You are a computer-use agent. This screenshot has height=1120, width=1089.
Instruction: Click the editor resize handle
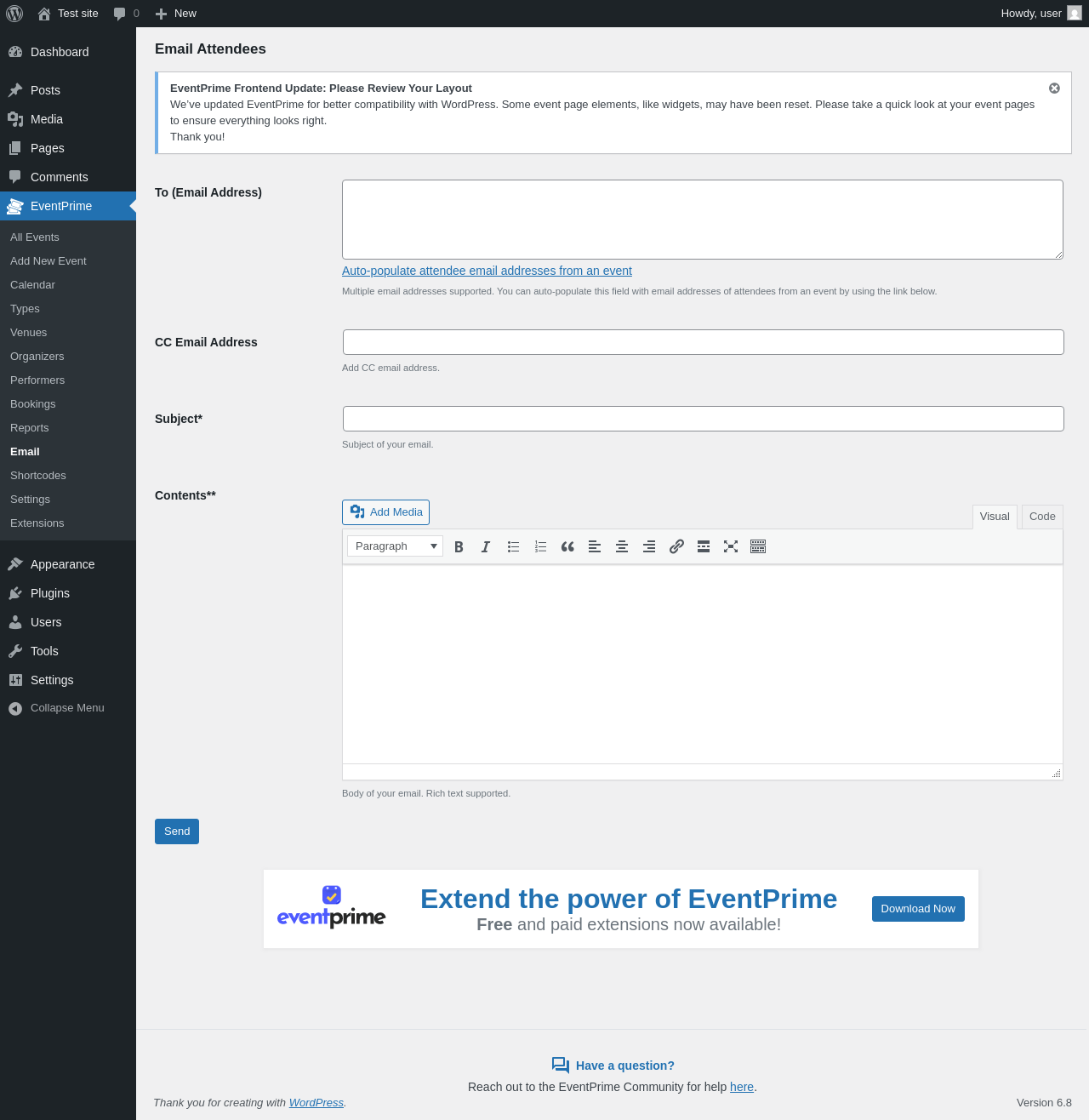point(1057,773)
